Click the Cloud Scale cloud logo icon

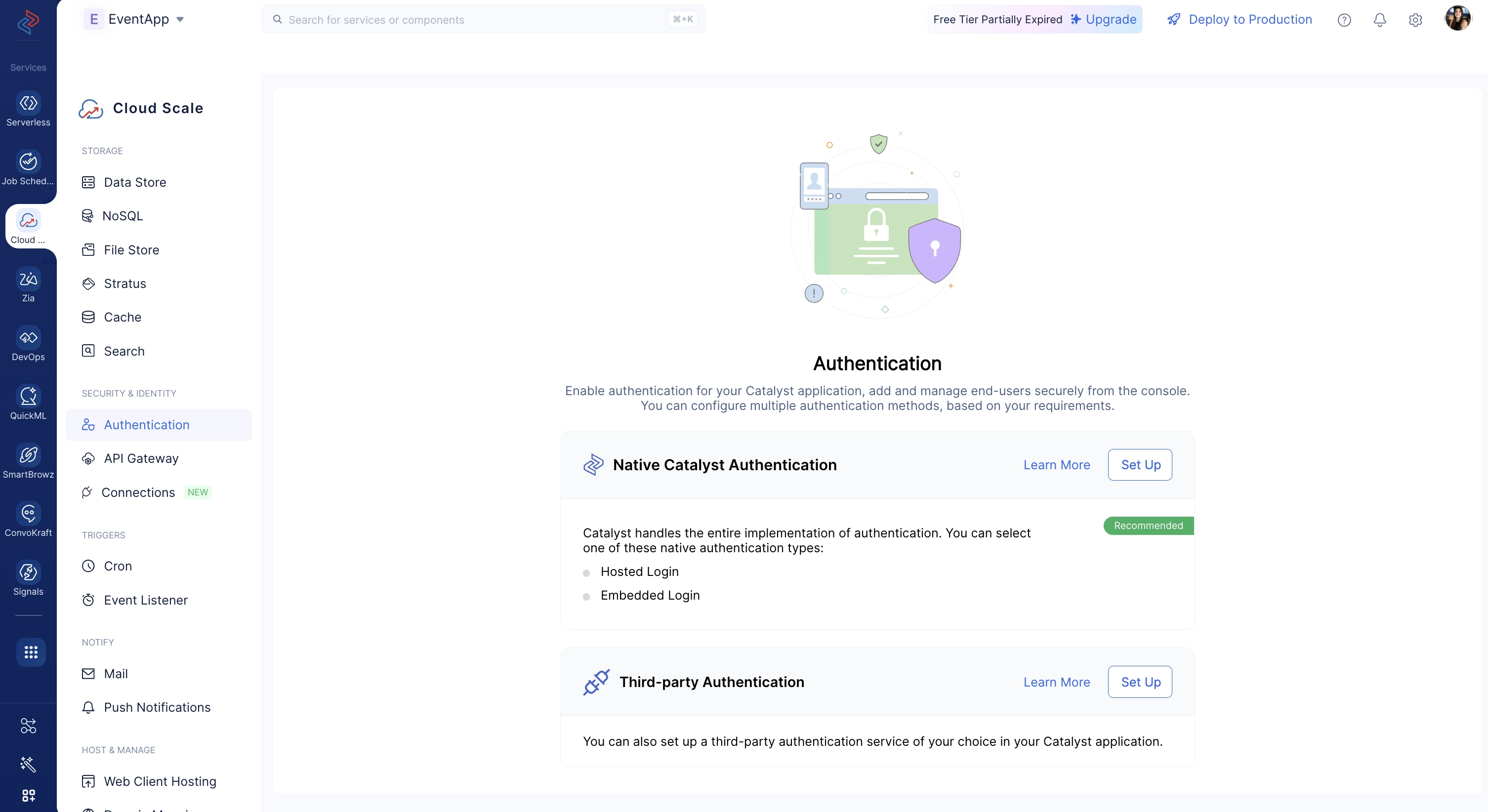click(91, 109)
